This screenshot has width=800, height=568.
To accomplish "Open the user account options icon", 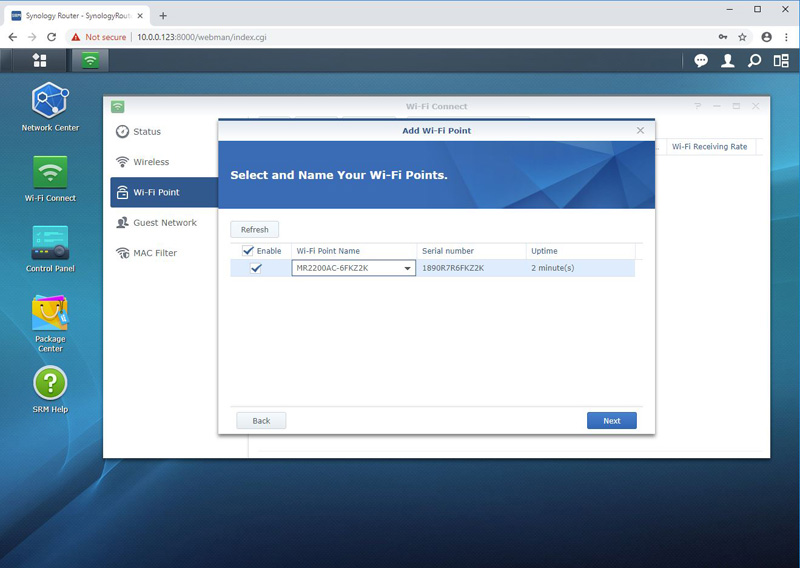I will pos(728,61).
